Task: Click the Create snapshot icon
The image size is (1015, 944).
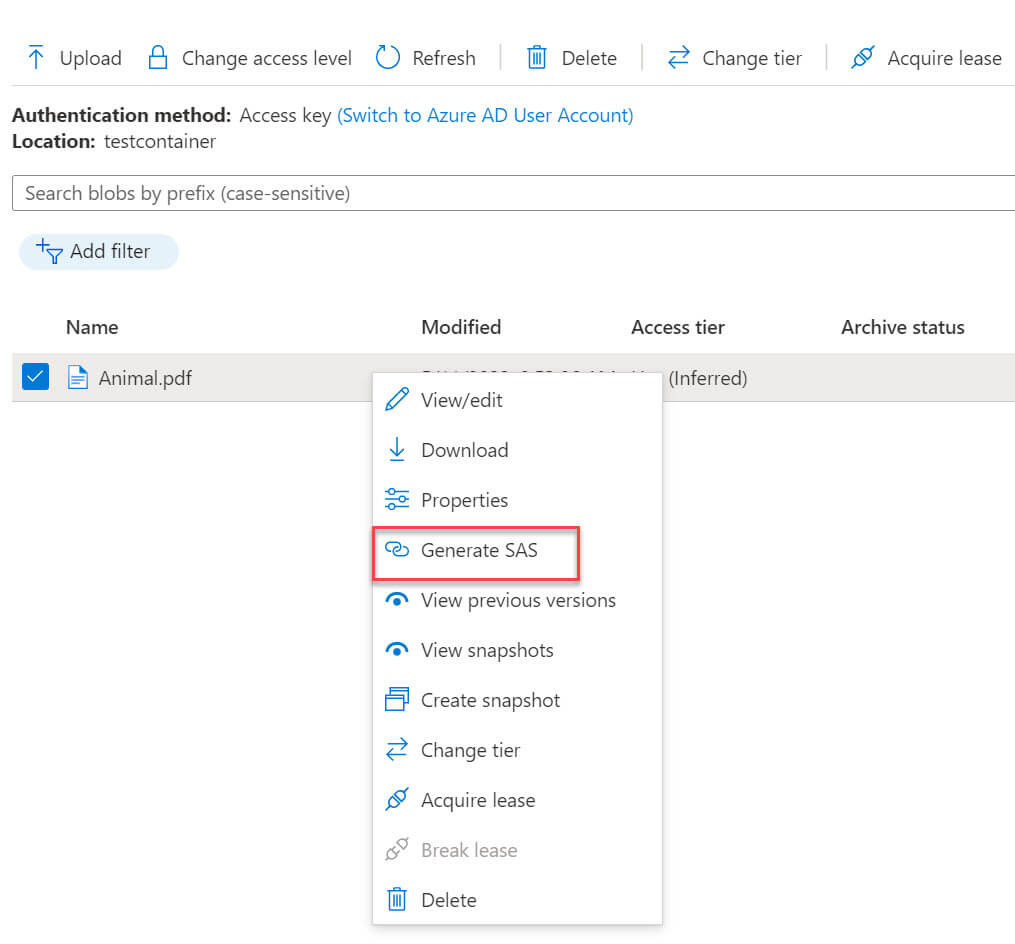Action: tap(398, 700)
